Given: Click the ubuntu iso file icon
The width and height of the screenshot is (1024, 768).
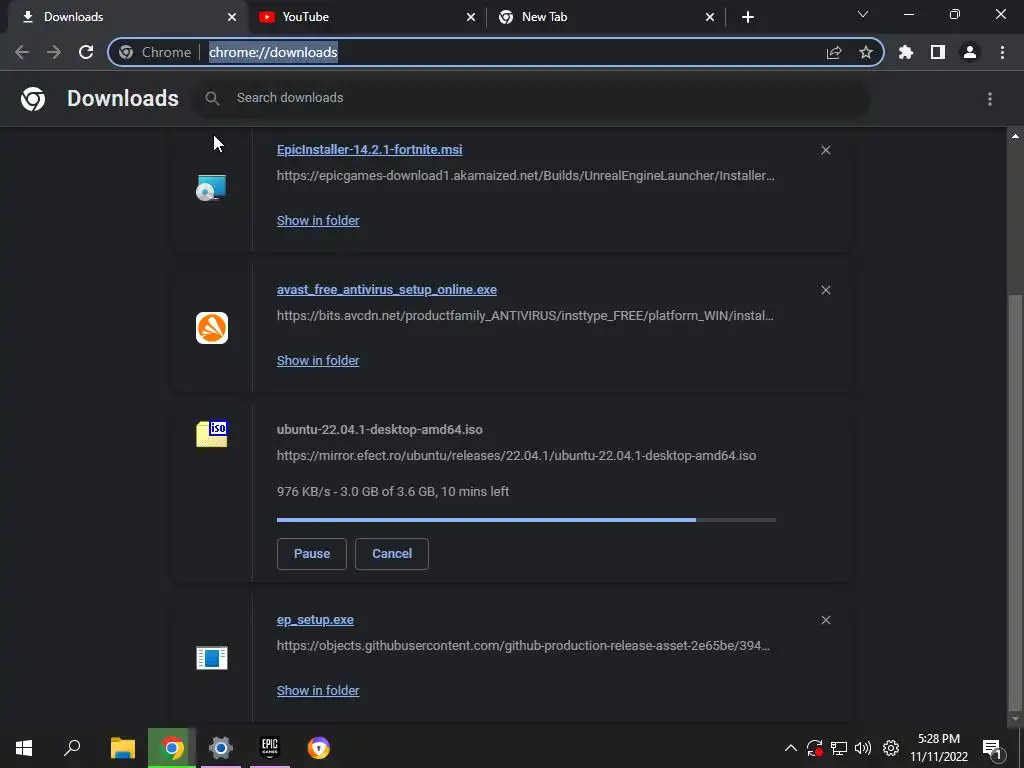Looking at the screenshot, I should [212, 434].
